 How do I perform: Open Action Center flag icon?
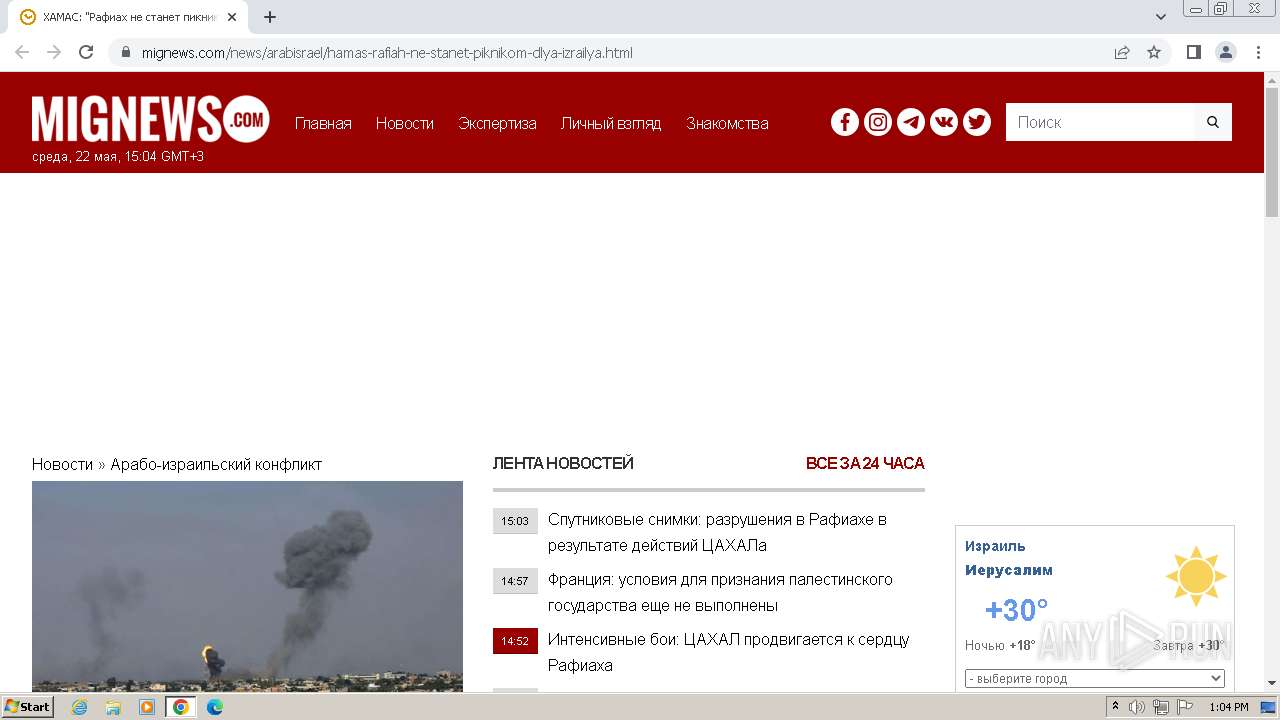tap(1185, 707)
